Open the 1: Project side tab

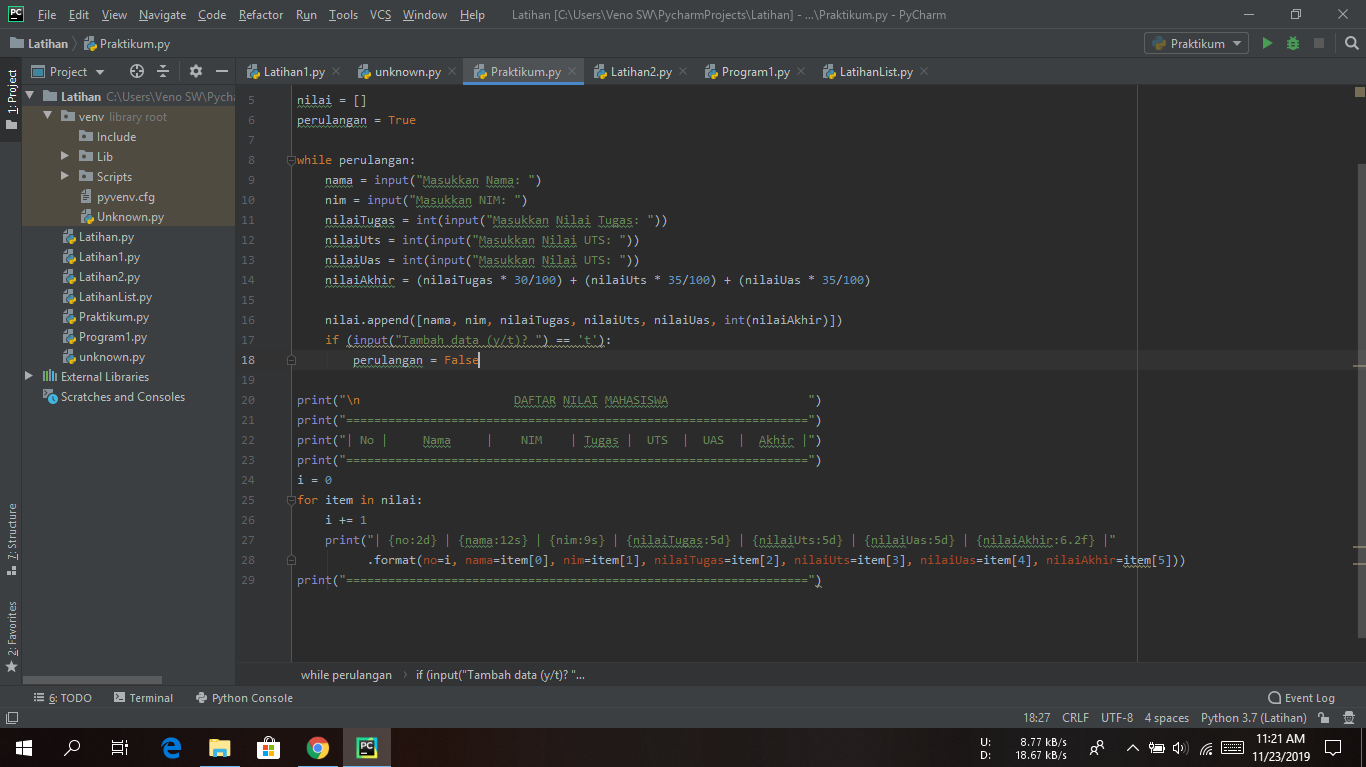(x=11, y=100)
